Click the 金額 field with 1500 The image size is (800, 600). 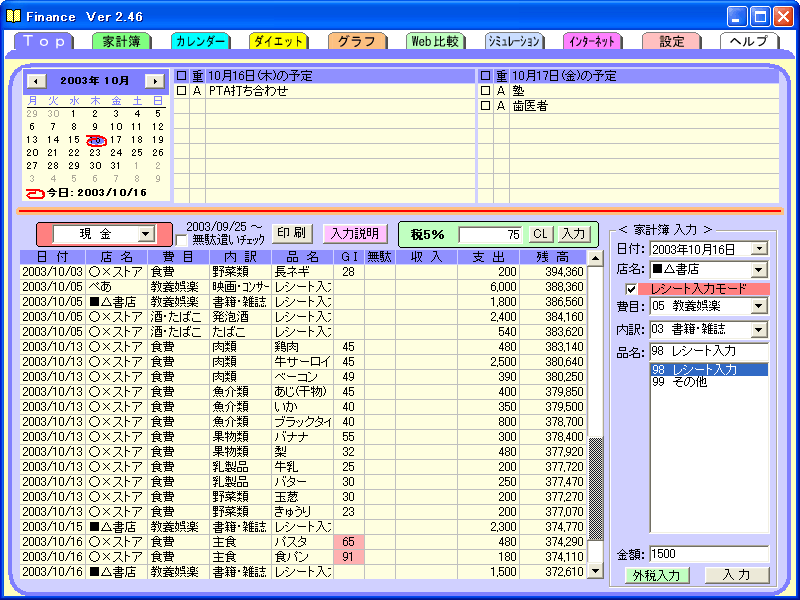coord(709,554)
